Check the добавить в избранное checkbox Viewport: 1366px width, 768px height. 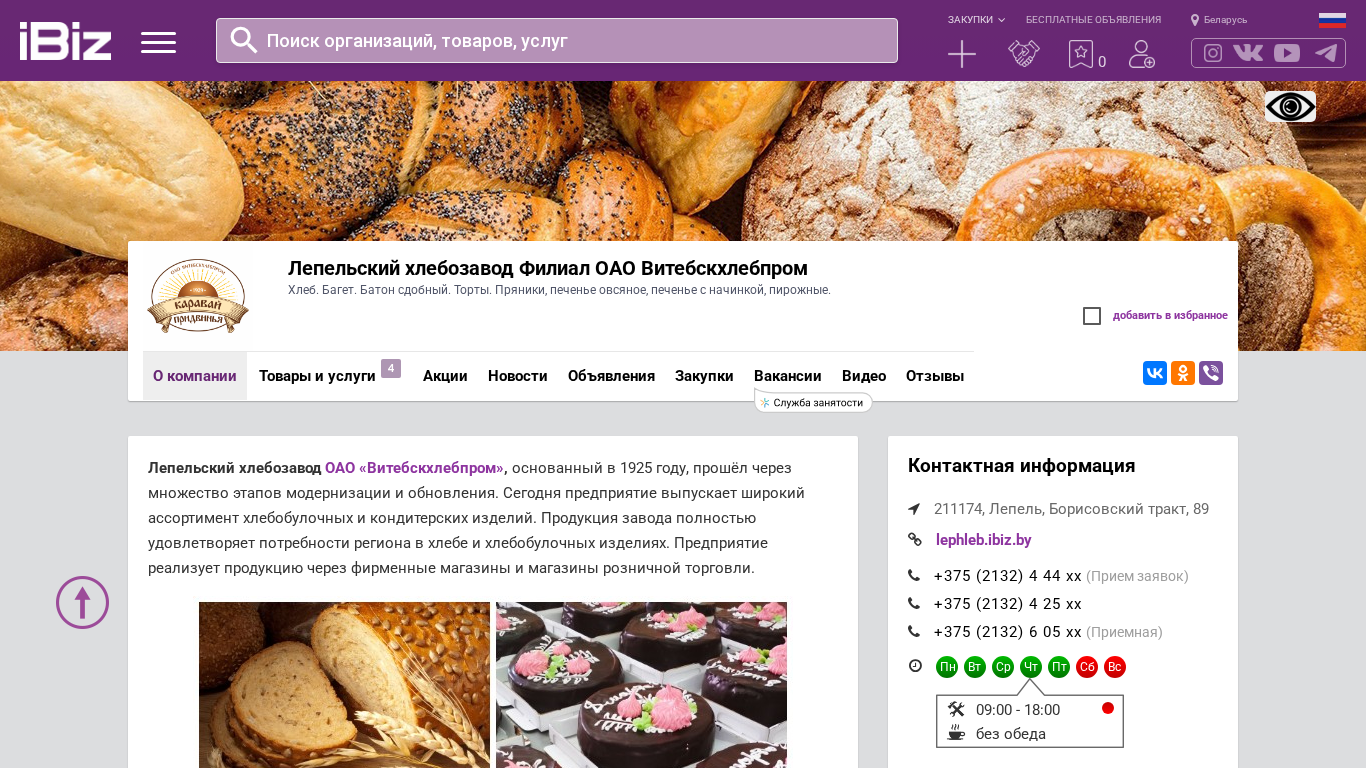pyautogui.click(x=1092, y=316)
